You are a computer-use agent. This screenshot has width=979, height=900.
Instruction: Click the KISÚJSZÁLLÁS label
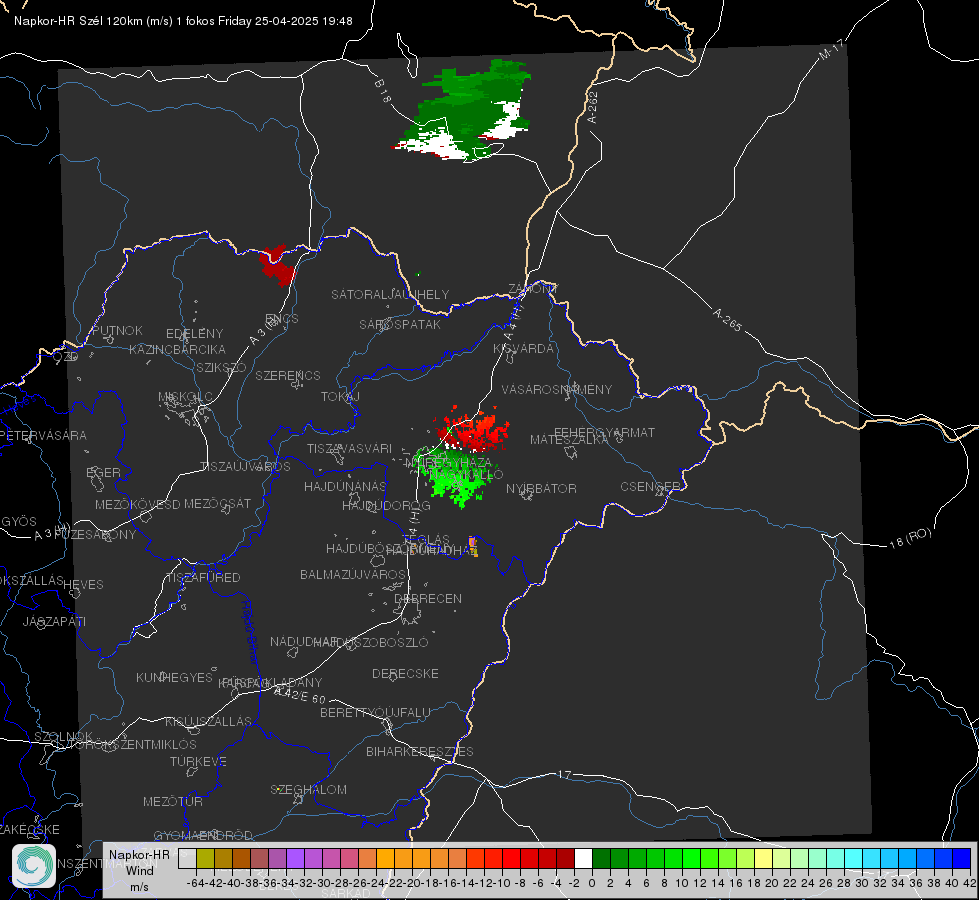pos(208,721)
